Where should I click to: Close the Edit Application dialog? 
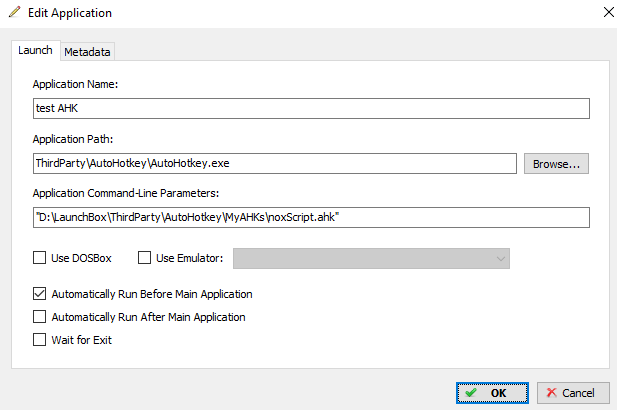point(608,12)
